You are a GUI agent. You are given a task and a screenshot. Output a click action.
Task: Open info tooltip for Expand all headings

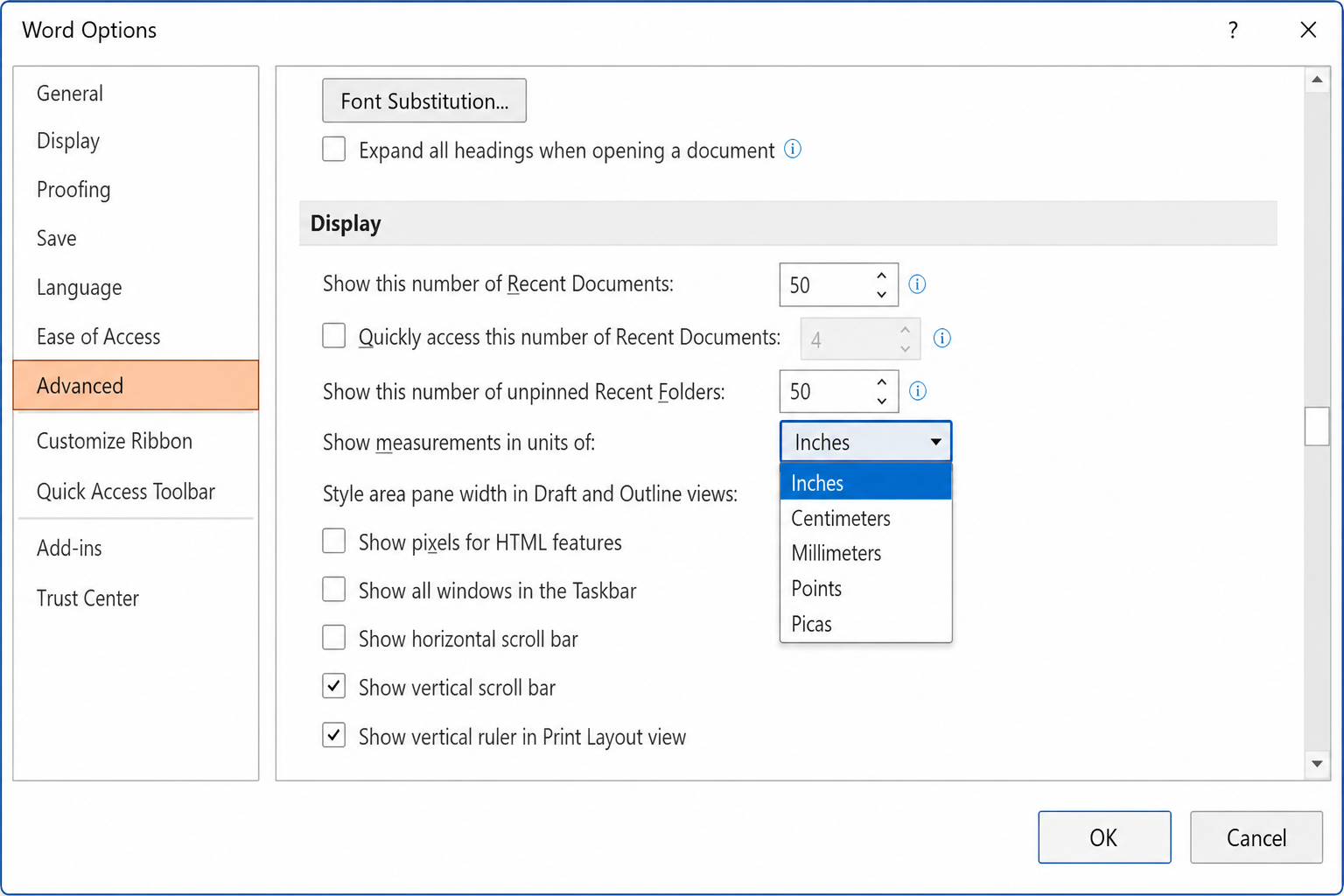793,149
